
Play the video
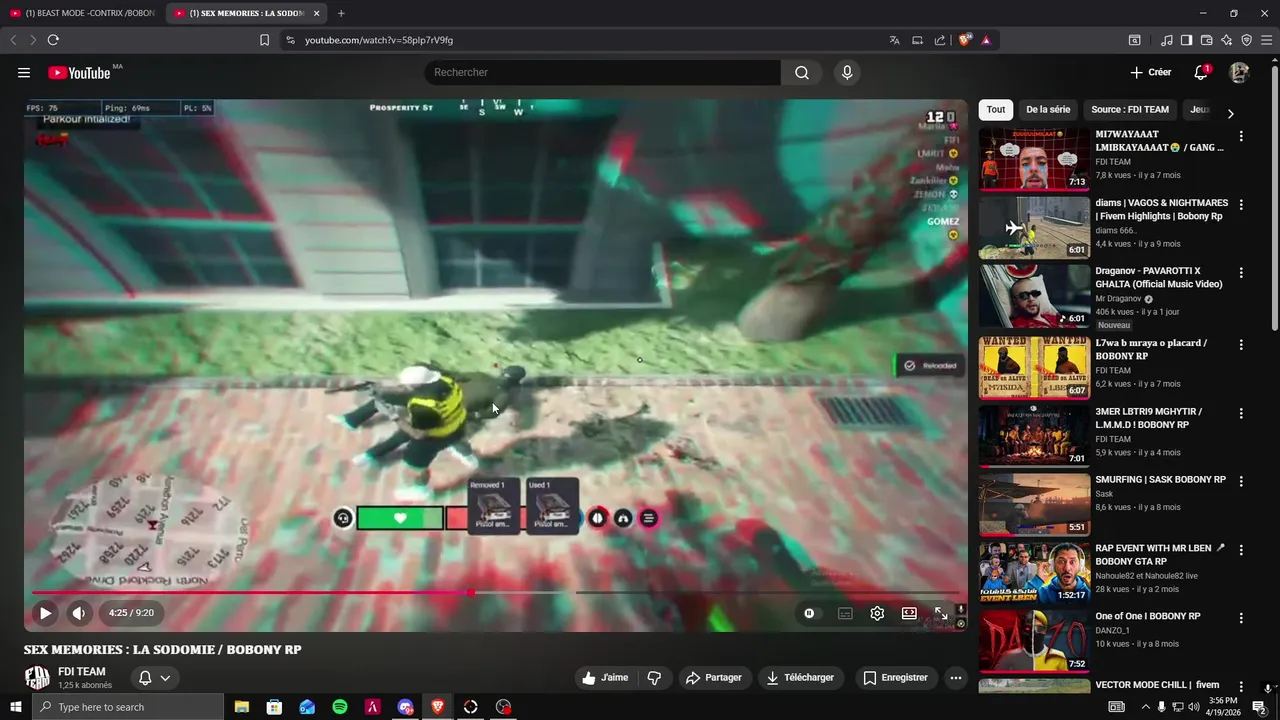pyautogui.click(x=45, y=613)
